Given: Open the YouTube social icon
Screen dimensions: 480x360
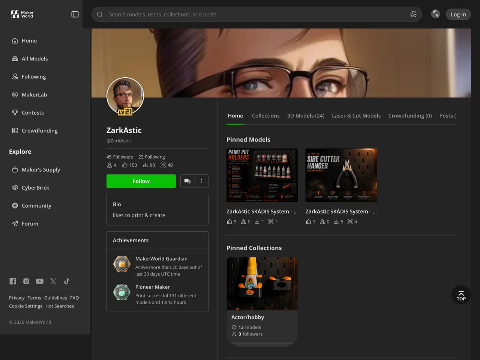Looking at the screenshot, I should [40, 281].
